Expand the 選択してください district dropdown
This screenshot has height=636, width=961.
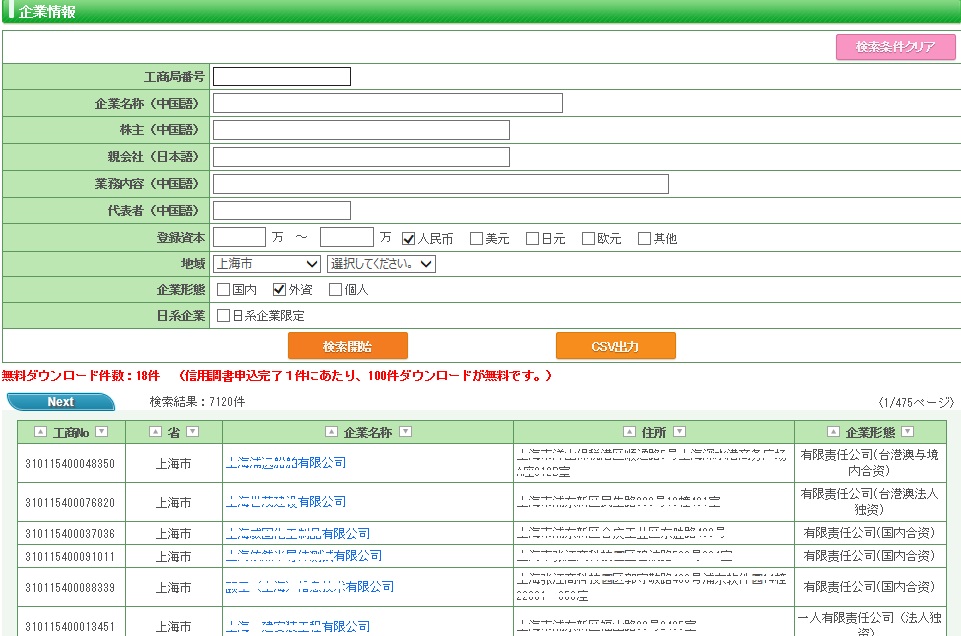click(381, 264)
